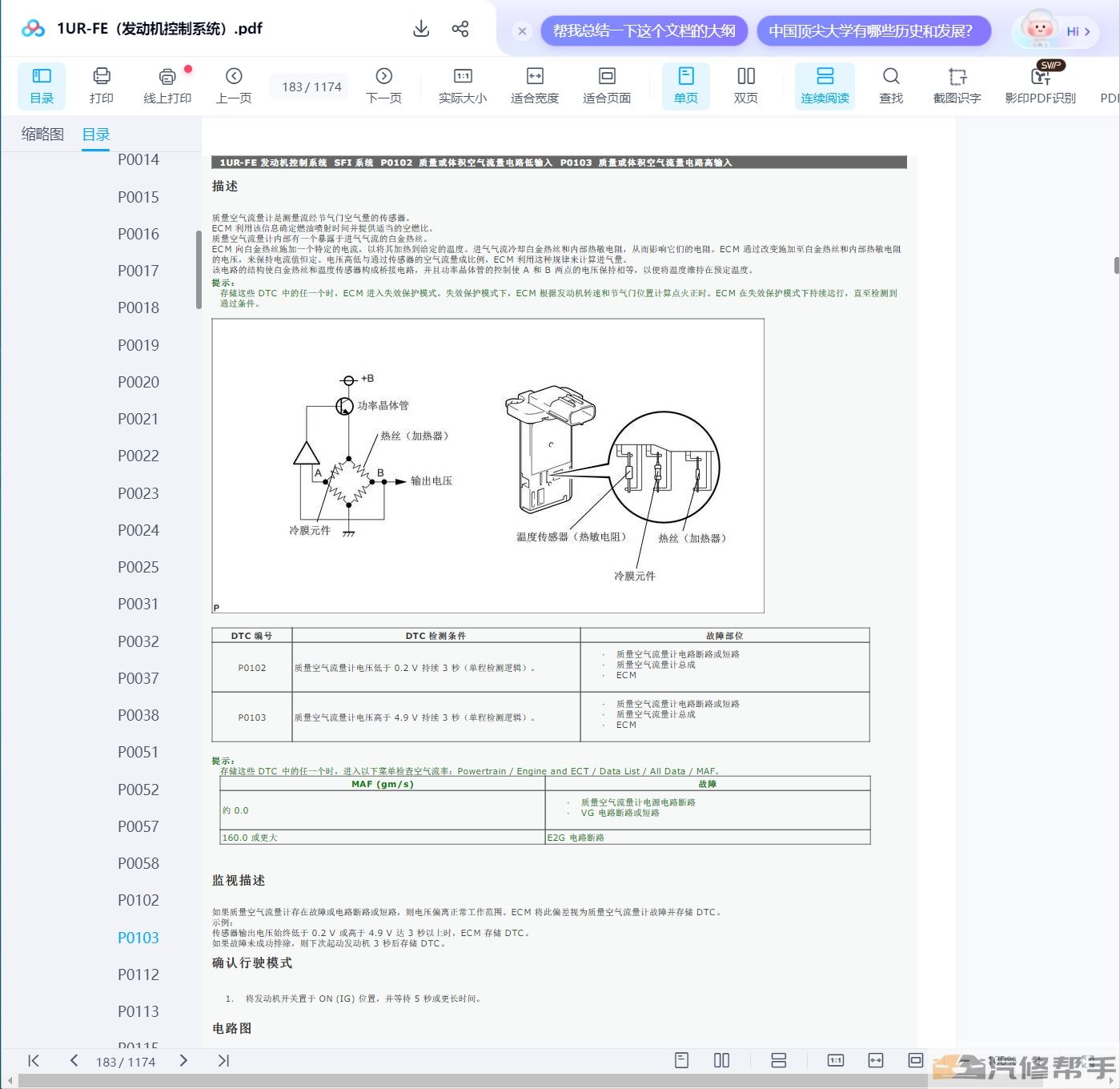Viewport: 1120px width, 1089px height.
Task: Go to next page with 下一页
Action: coord(383,86)
